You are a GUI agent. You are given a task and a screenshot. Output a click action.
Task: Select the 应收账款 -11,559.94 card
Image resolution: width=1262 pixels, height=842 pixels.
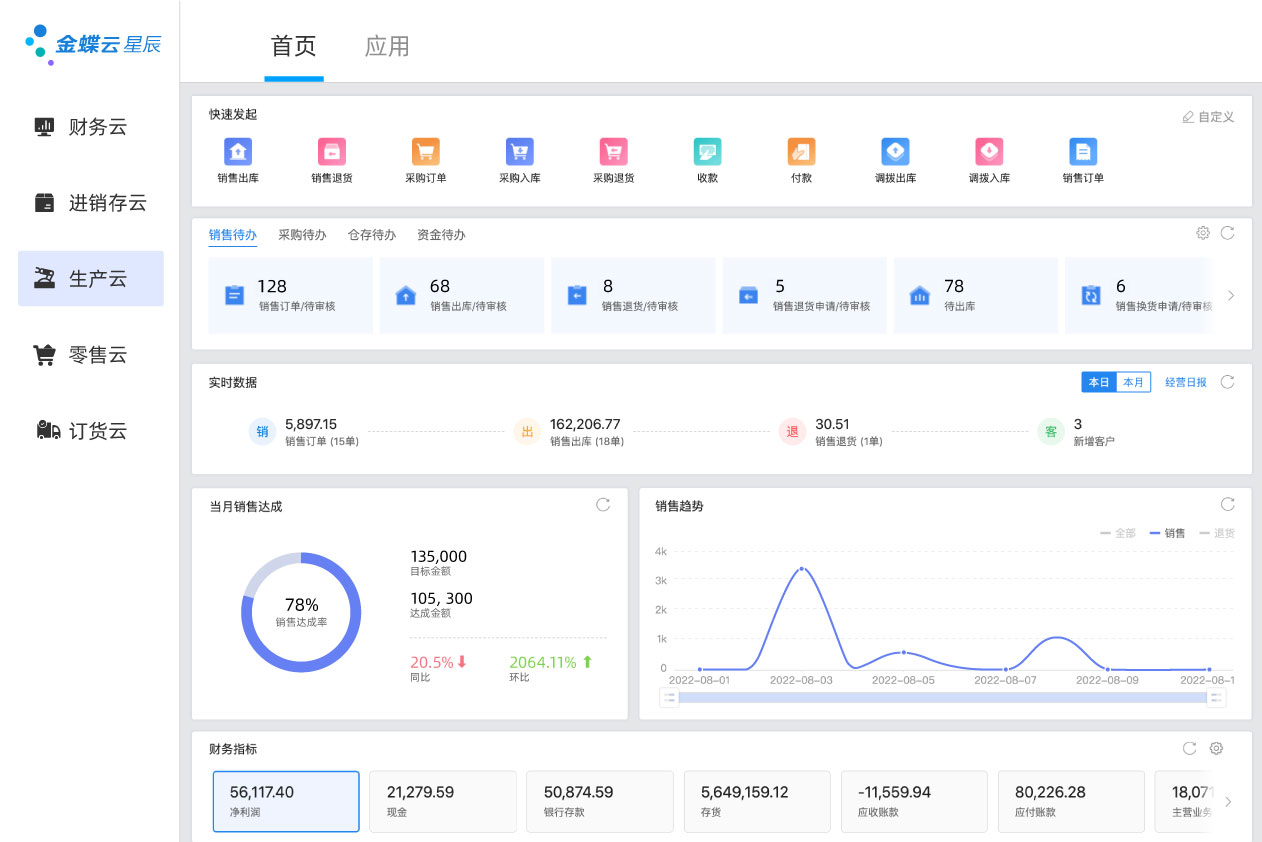tap(914, 801)
